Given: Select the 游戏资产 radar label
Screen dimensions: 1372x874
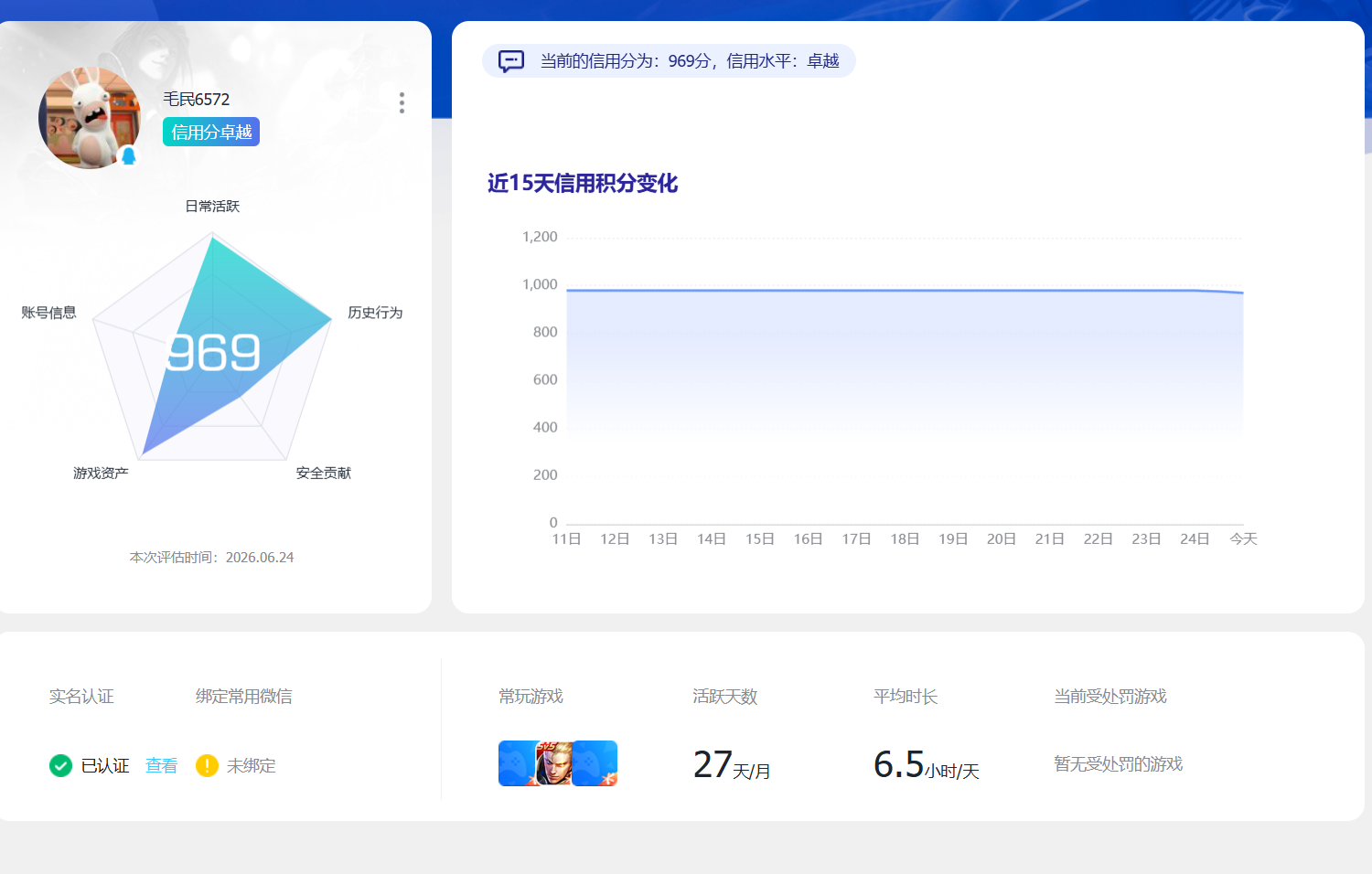Looking at the screenshot, I should 101,473.
